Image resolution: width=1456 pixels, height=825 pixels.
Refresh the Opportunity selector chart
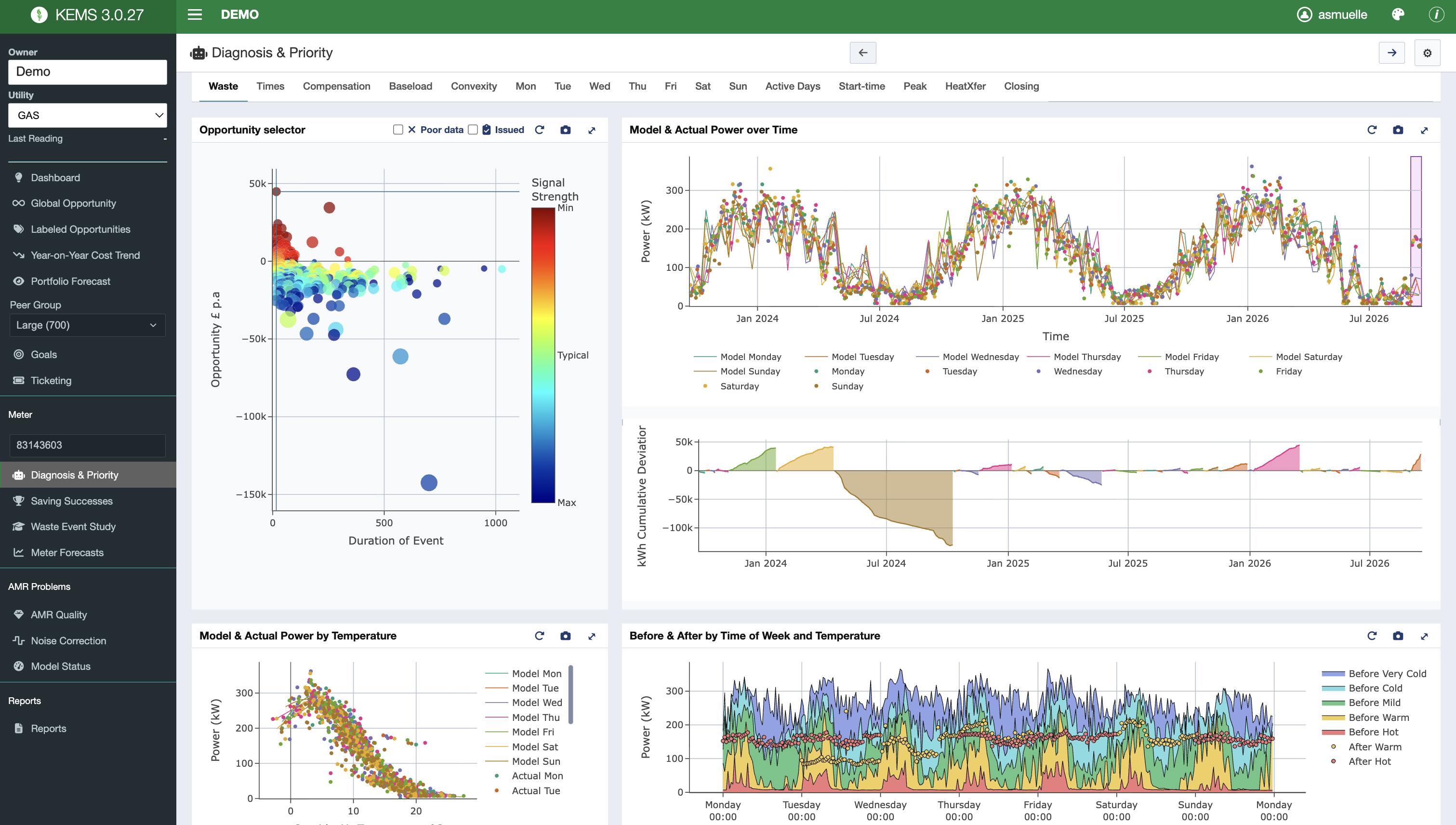539,130
